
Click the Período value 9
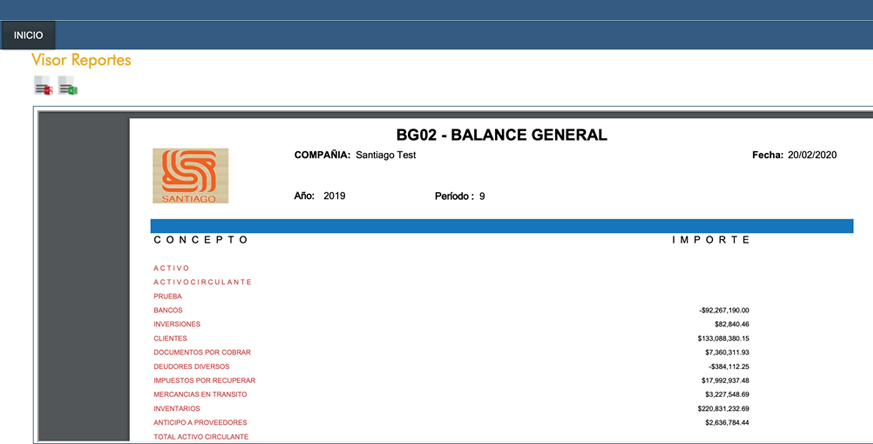point(482,196)
